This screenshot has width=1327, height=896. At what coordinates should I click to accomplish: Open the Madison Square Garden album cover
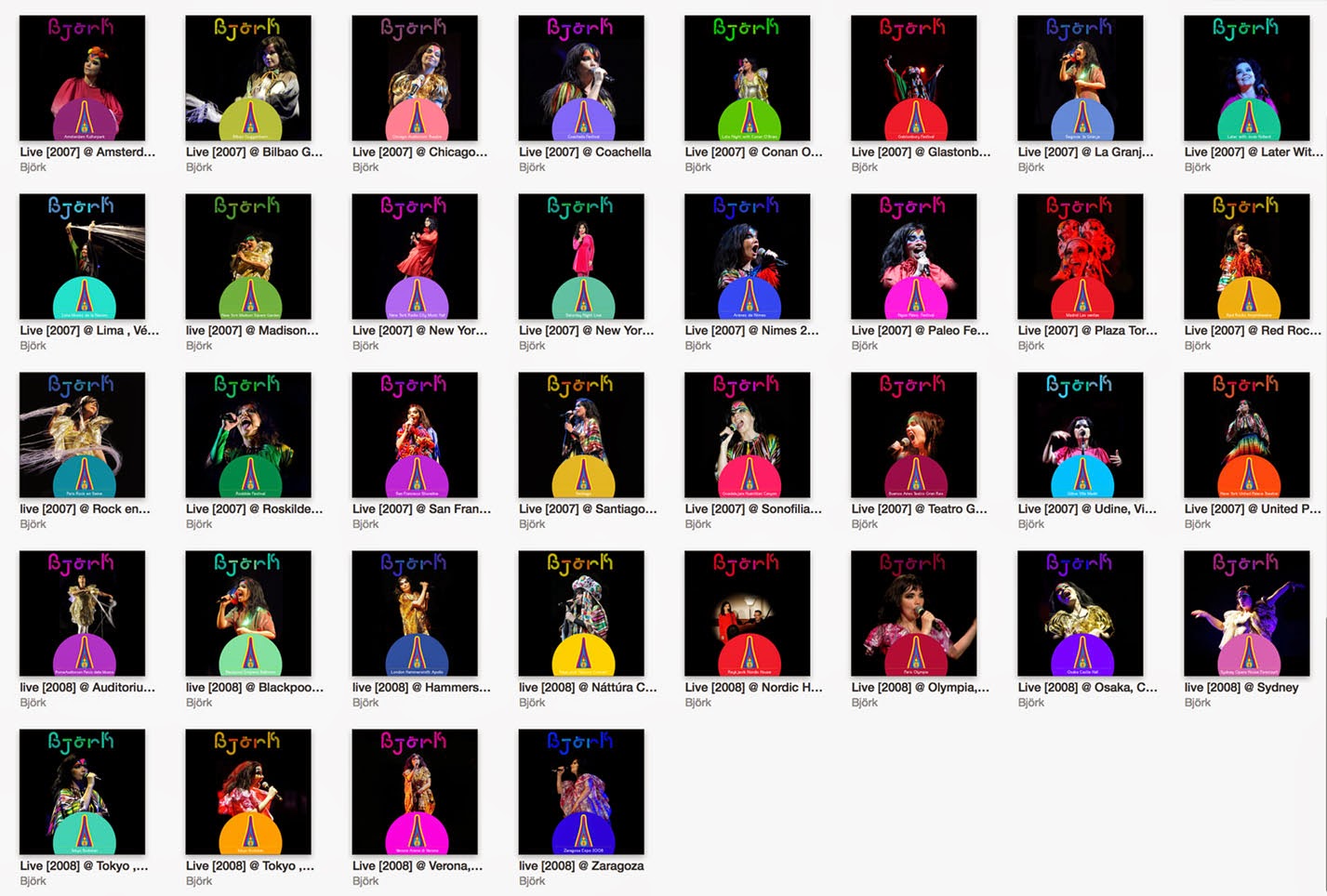coord(248,257)
